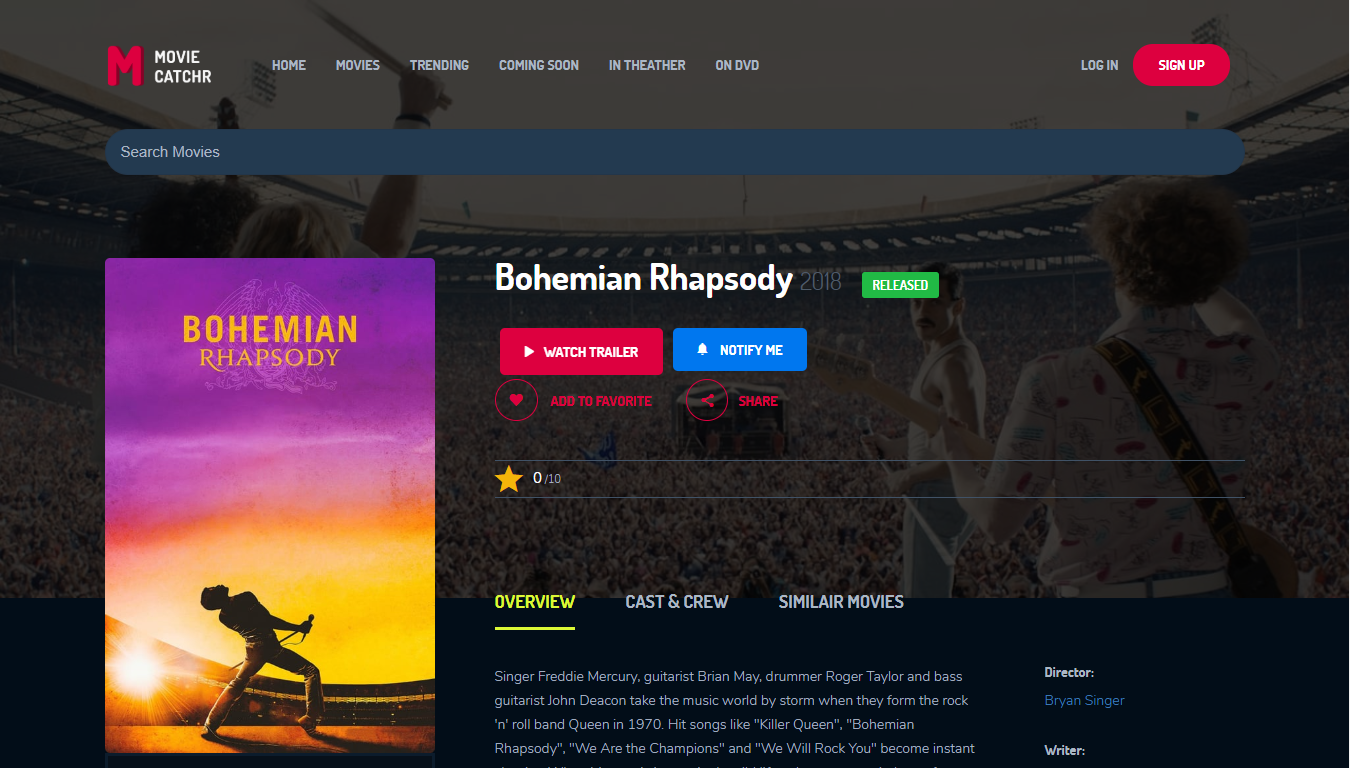Open director Bryan Singer link
1350x768 pixels.
pyautogui.click(x=1085, y=700)
